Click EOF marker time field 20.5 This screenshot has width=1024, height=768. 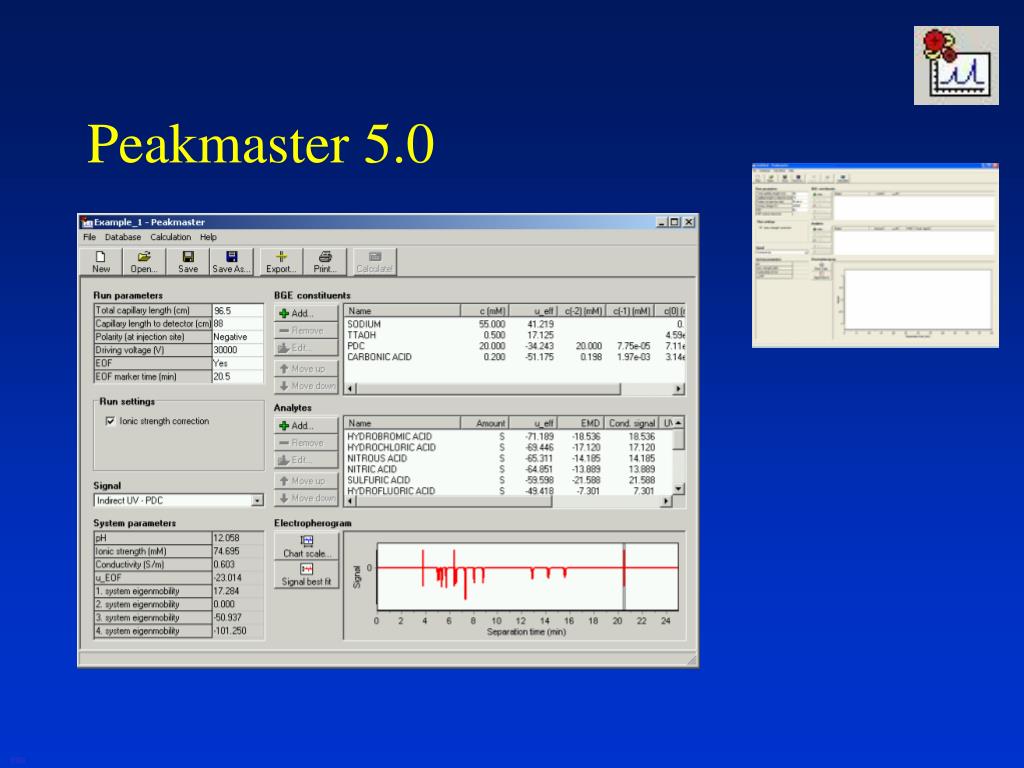click(x=238, y=377)
